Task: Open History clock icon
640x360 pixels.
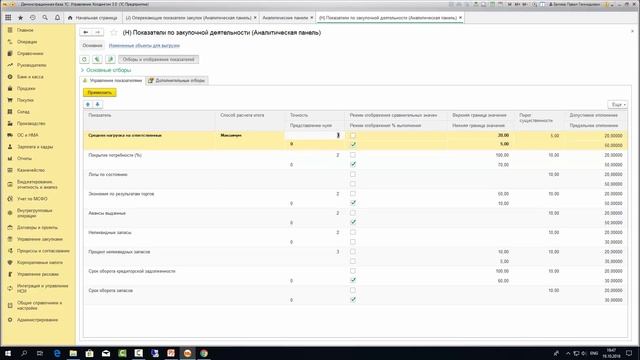Action: coord(33,18)
